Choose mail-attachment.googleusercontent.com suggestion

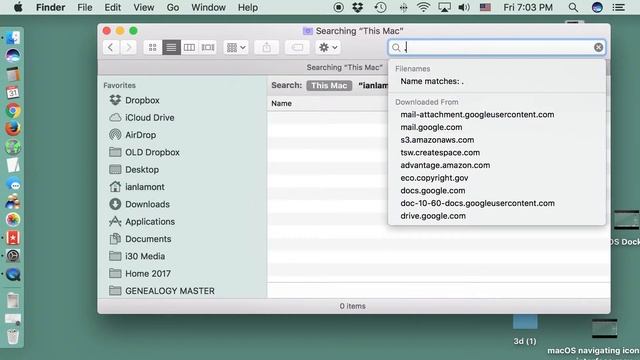[x=497, y=115]
